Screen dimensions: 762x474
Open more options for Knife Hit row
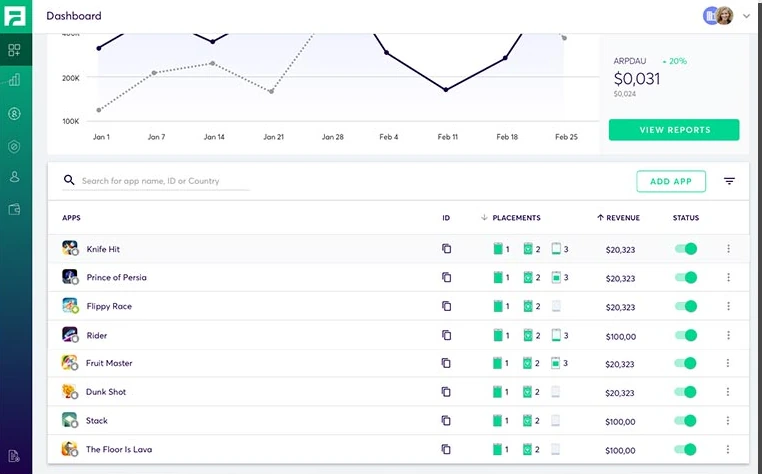(728, 248)
